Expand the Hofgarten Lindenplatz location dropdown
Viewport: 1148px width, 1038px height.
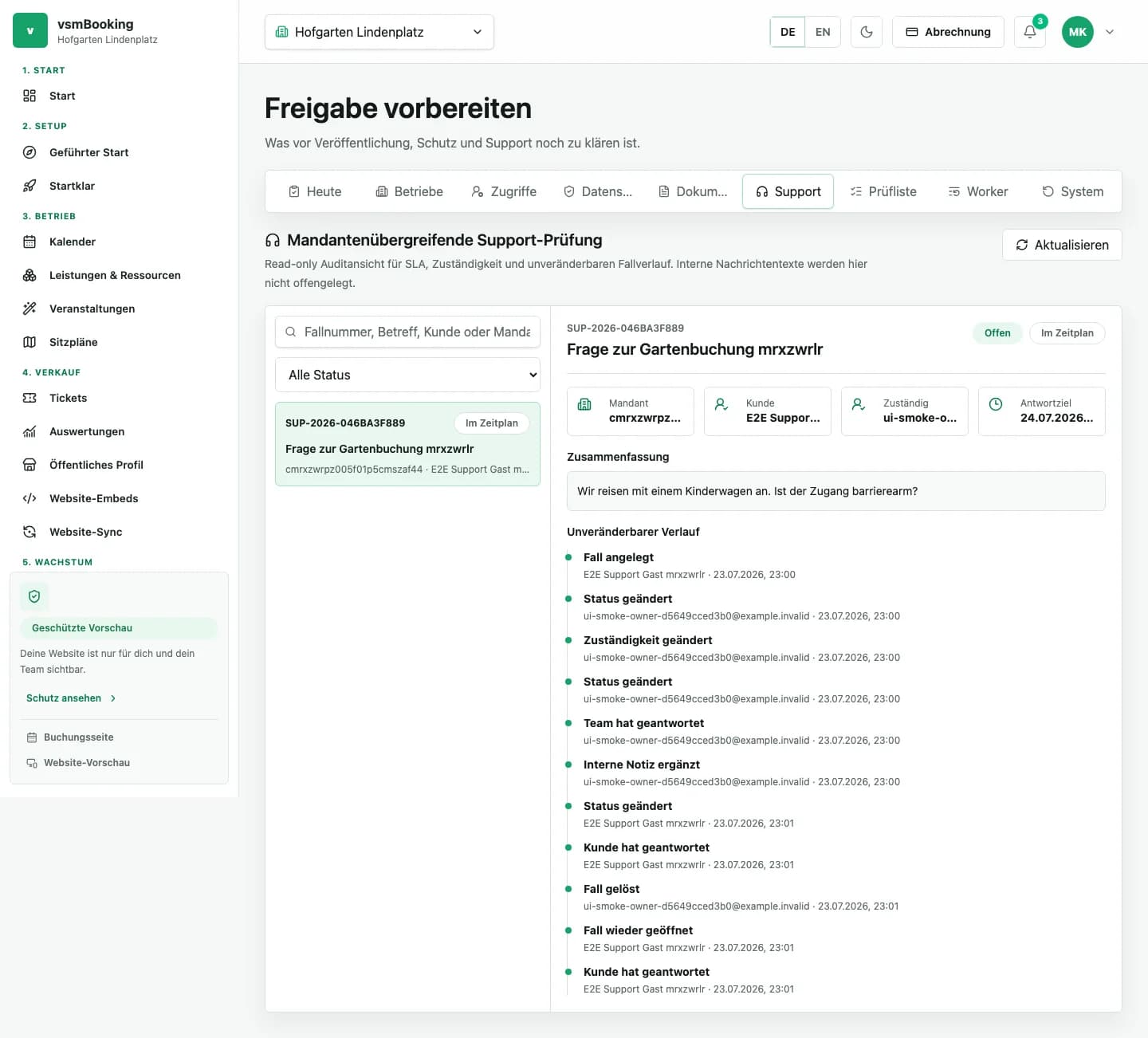tap(379, 32)
